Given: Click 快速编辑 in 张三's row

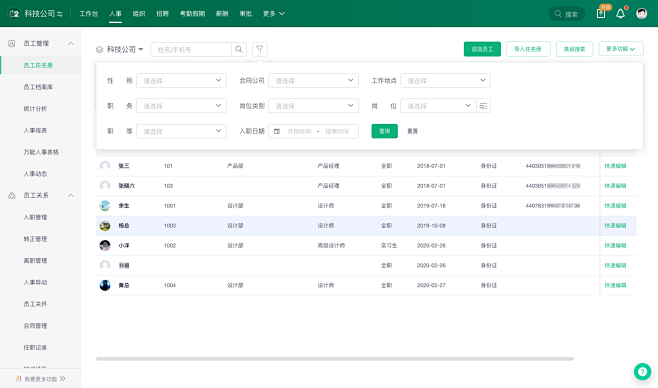Looking at the screenshot, I should [x=615, y=166].
